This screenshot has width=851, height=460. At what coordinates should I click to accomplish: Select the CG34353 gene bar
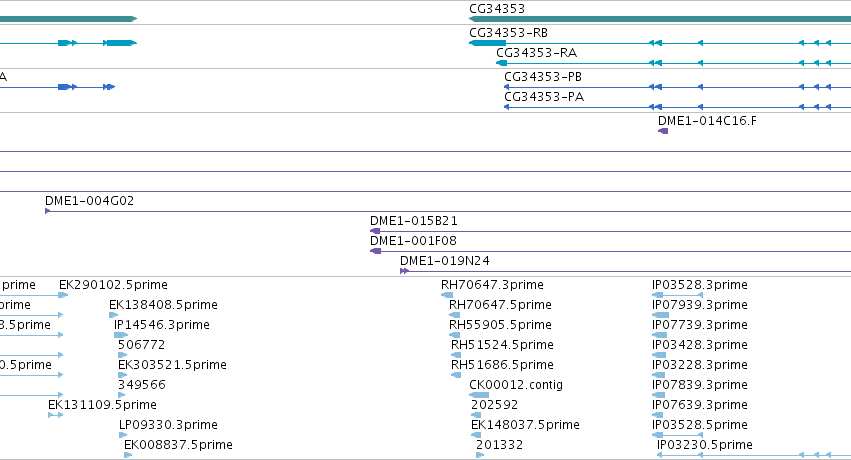point(660,19)
